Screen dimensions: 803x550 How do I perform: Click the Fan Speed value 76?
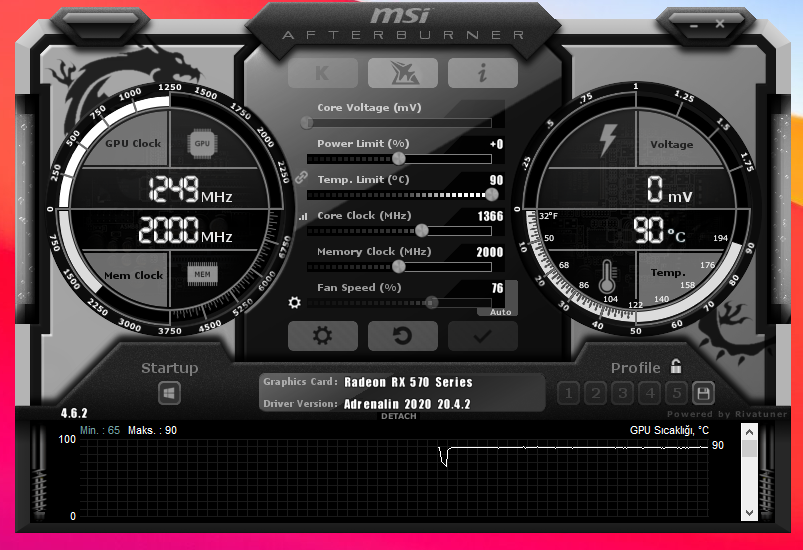pyautogui.click(x=497, y=288)
